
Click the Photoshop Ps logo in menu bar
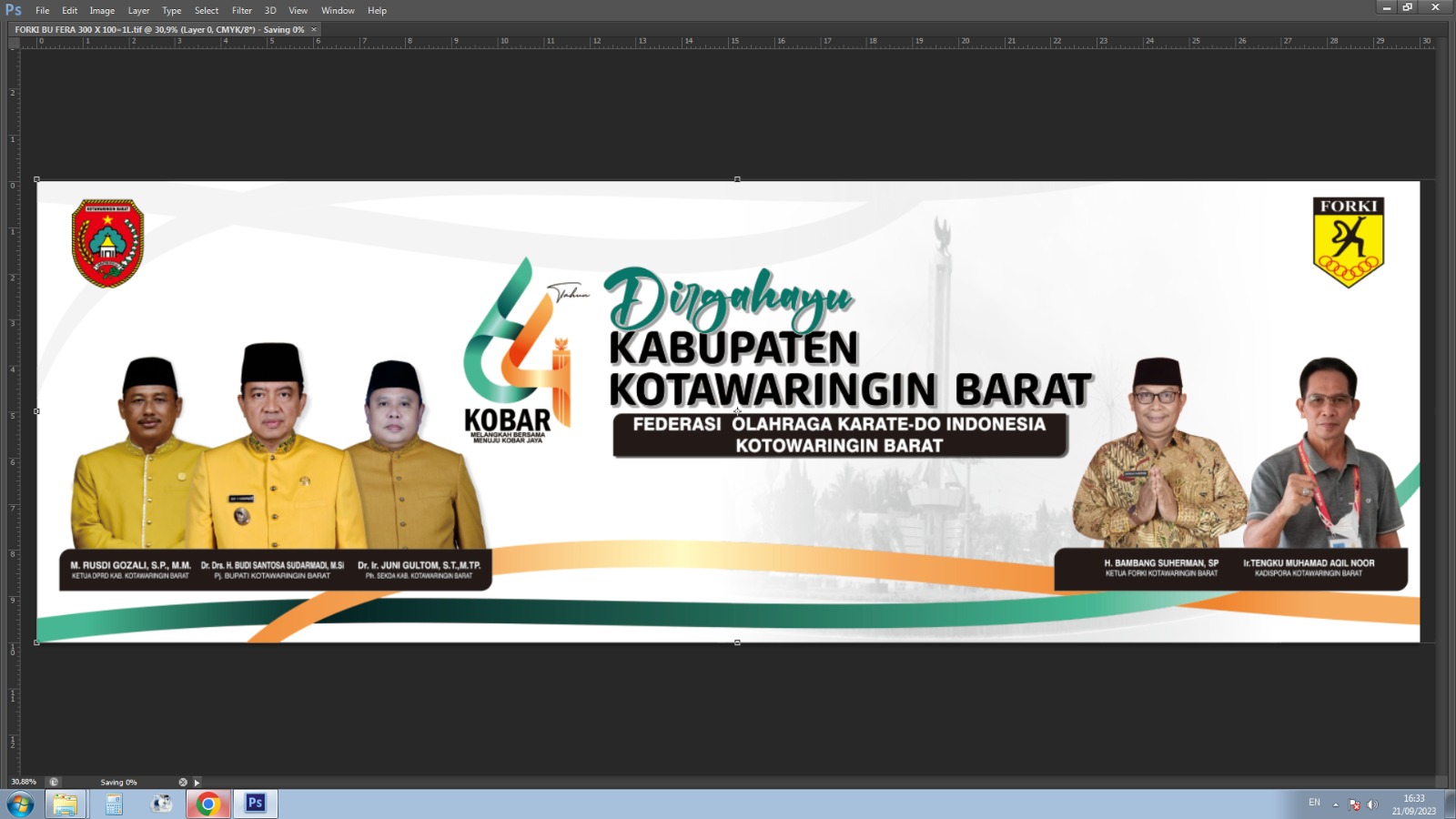(x=14, y=10)
